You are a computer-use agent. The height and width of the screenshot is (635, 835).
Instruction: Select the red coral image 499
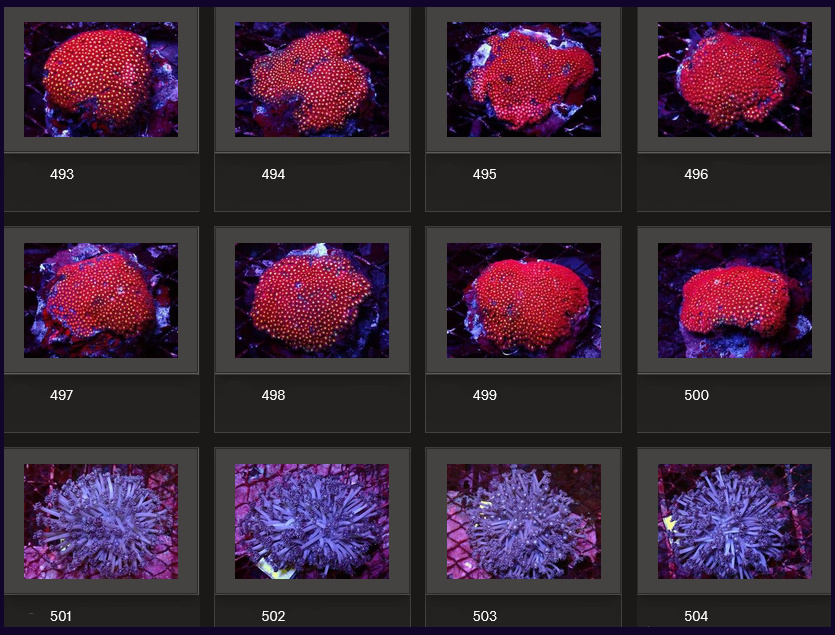(x=523, y=300)
